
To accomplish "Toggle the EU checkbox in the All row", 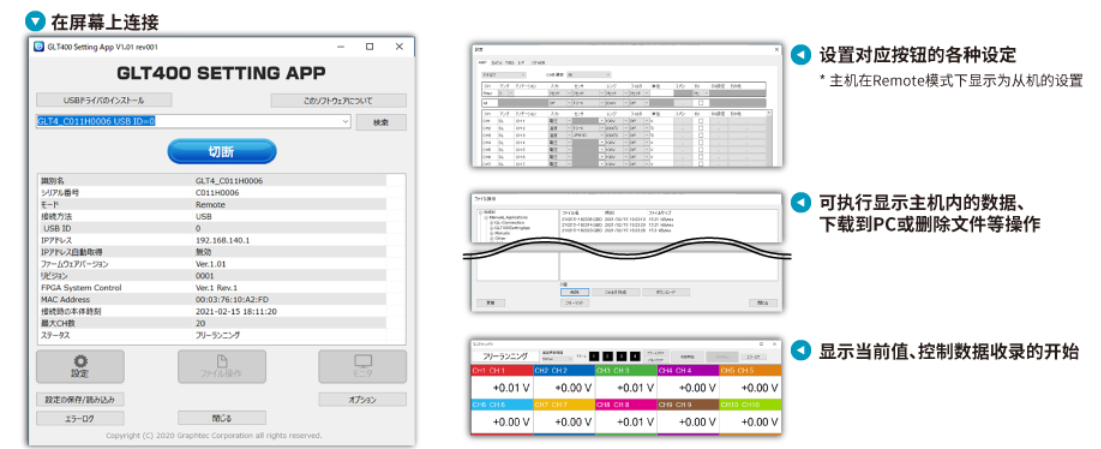I will click(701, 103).
